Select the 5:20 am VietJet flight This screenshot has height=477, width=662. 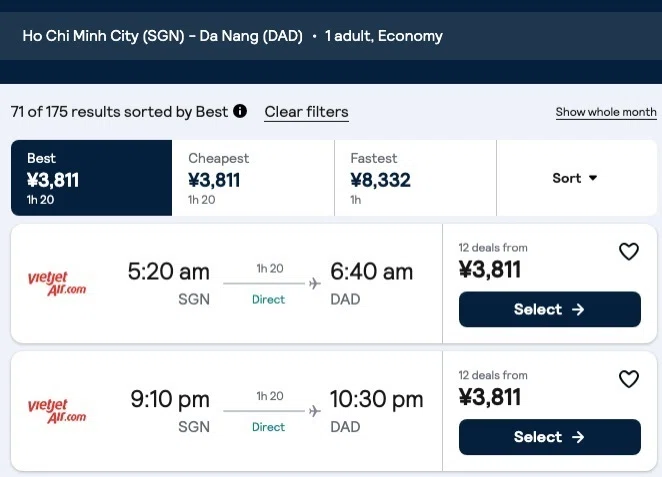click(550, 309)
